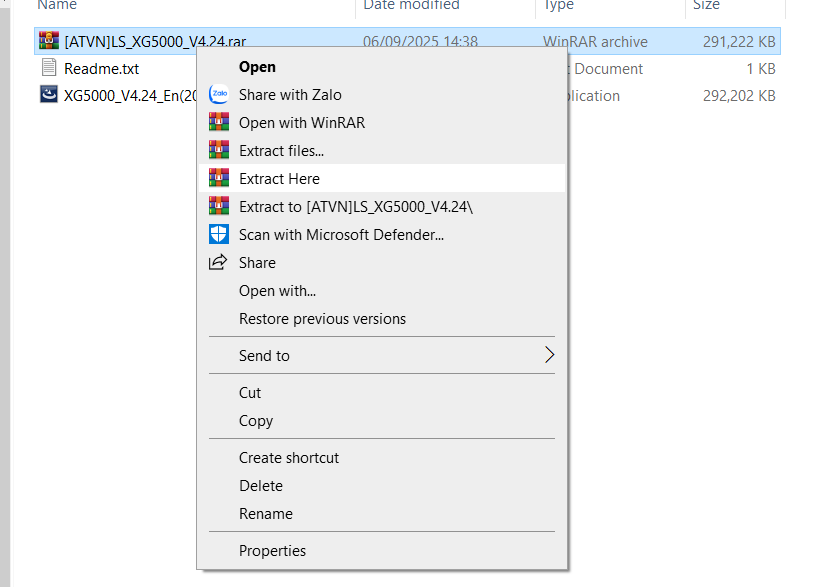Click the Microsoft Defender shield icon
The image size is (819, 587).
tap(219, 234)
